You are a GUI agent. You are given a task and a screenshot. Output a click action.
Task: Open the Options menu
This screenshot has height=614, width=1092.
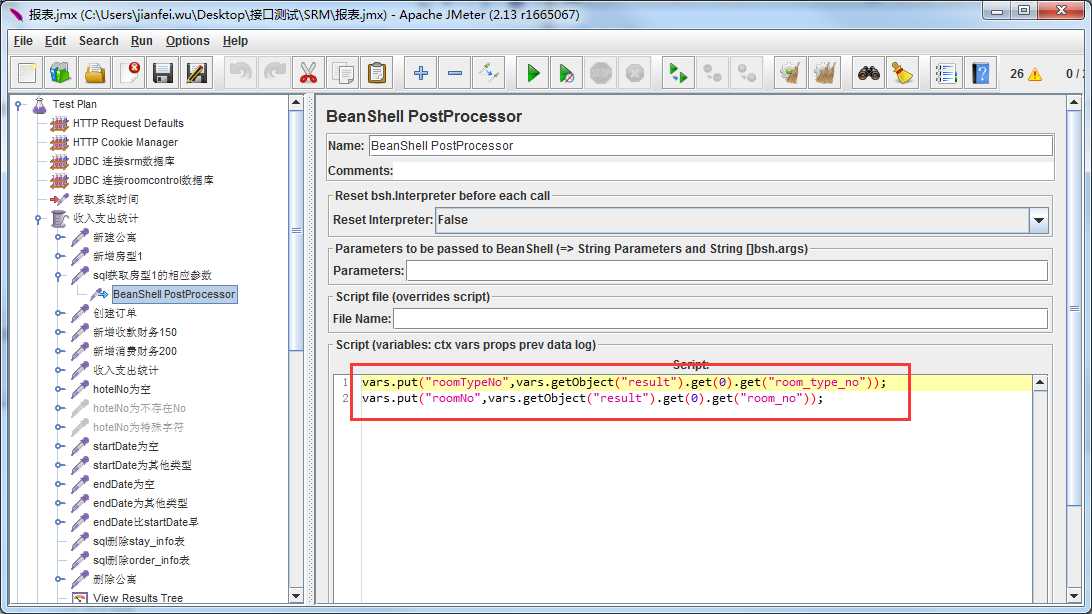click(x=187, y=41)
